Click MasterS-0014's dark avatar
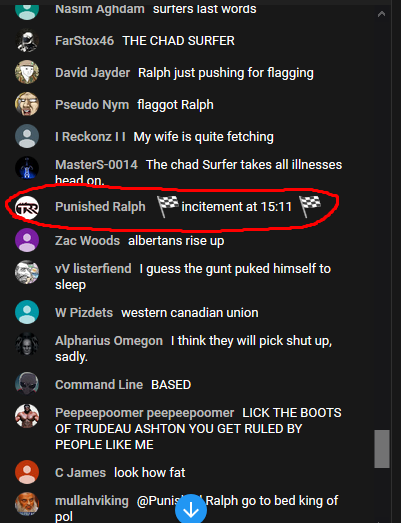The image size is (401, 523). pos(27,168)
